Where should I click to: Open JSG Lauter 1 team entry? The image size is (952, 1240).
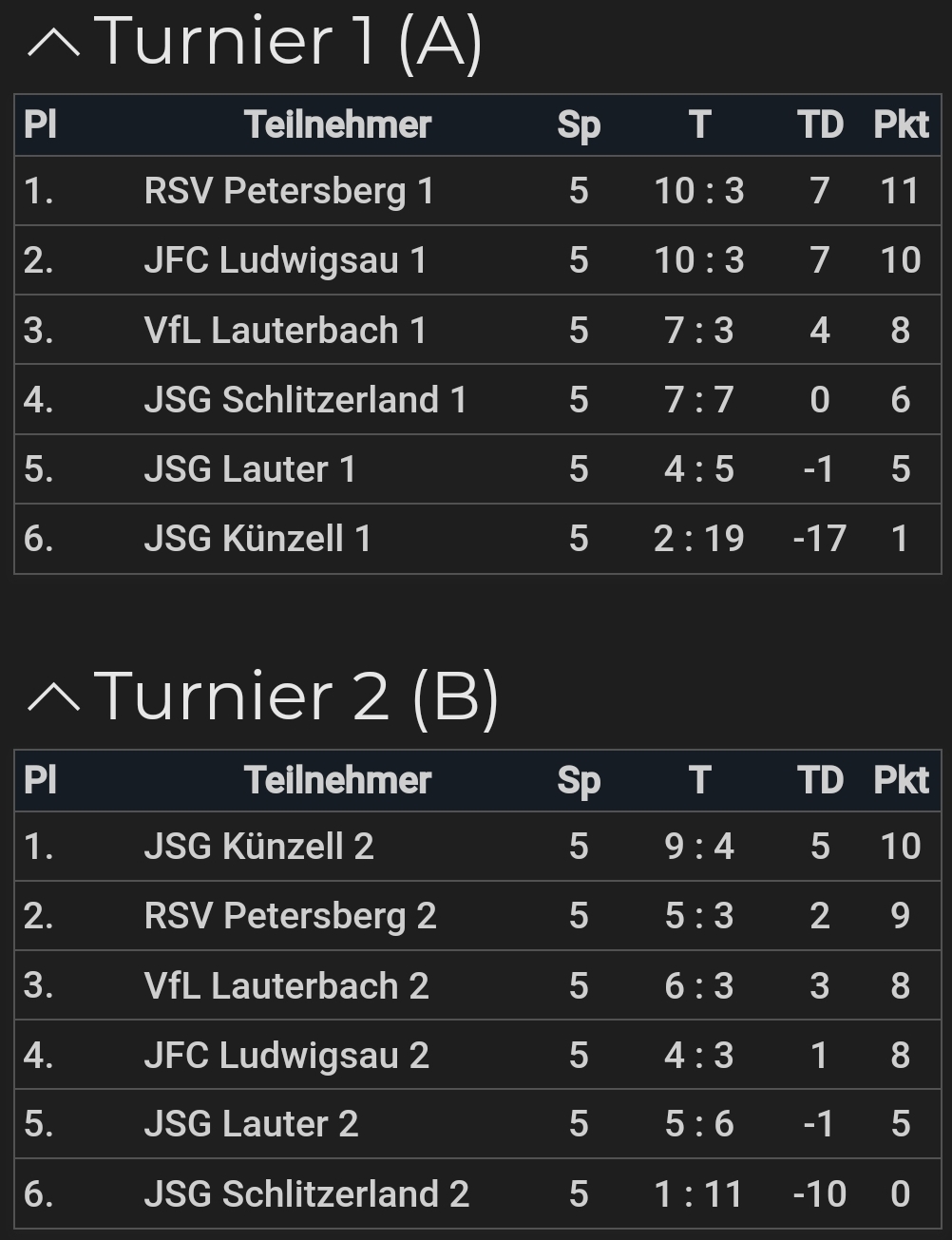(x=478, y=469)
